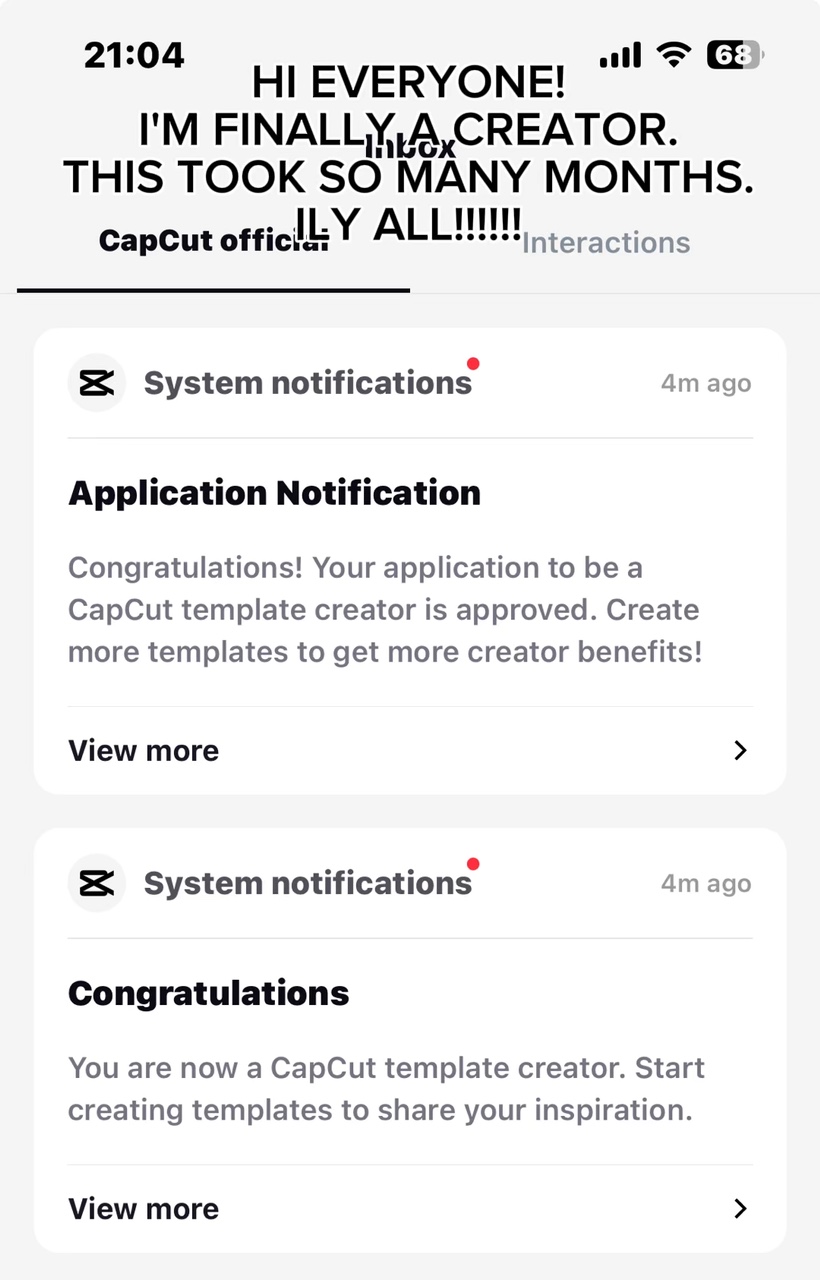820x1280 pixels.
Task: Open the Application Notification heading
Action: (x=274, y=493)
